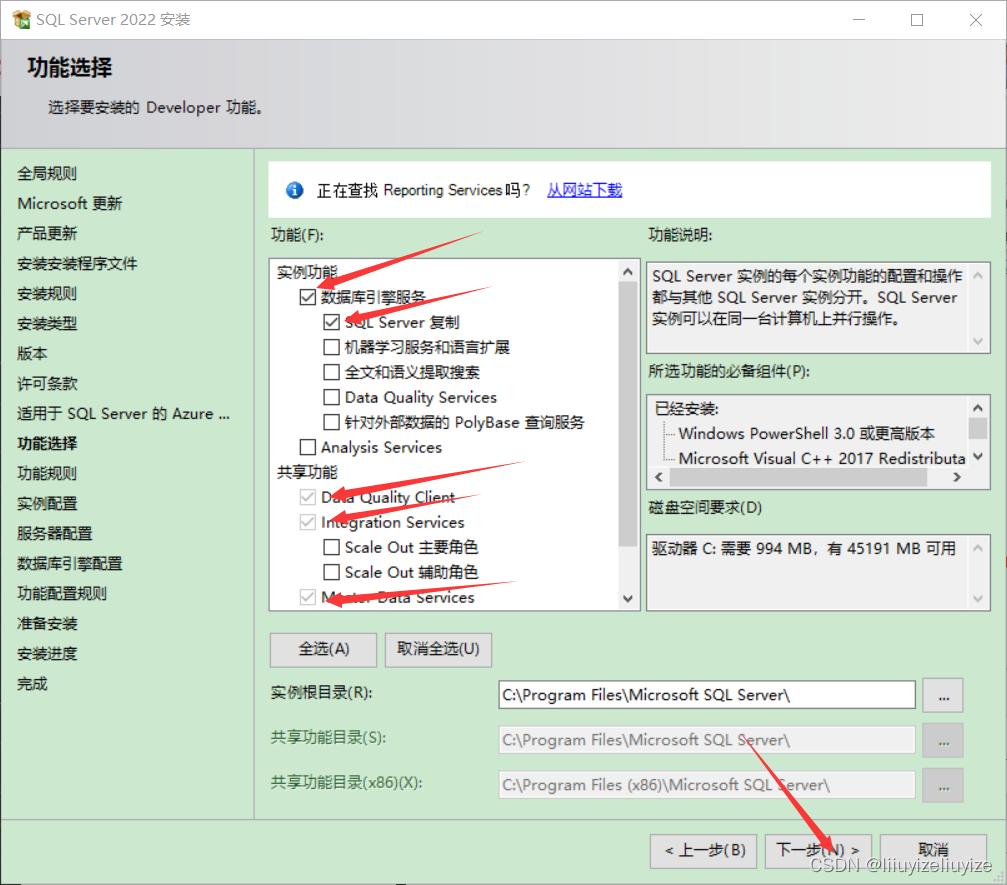This screenshot has width=1007, height=885.
Task: Click feature list scroll up arrow
Action: [628, 272]
